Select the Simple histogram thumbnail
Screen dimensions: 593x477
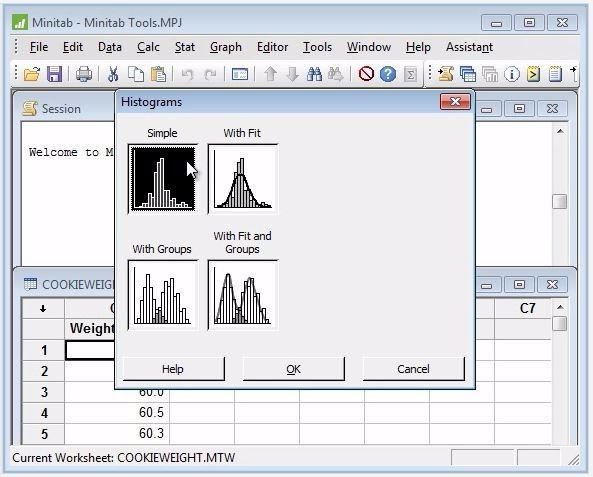[163, 179]
